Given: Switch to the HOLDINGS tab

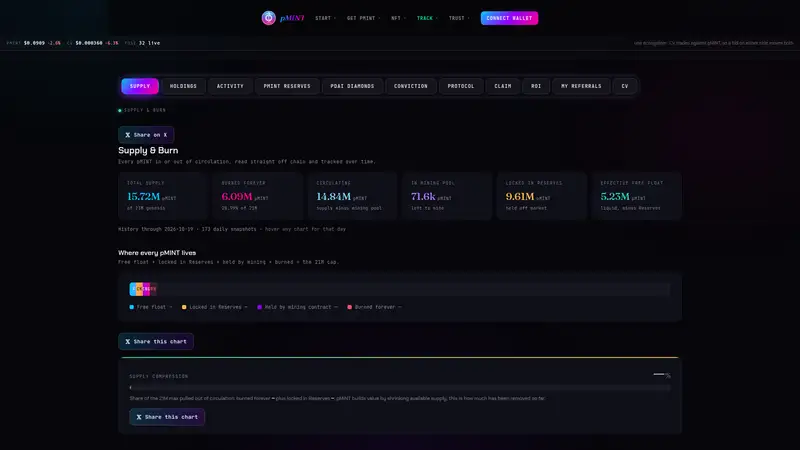Looking at the screenshot, I should tap(183, 86).
